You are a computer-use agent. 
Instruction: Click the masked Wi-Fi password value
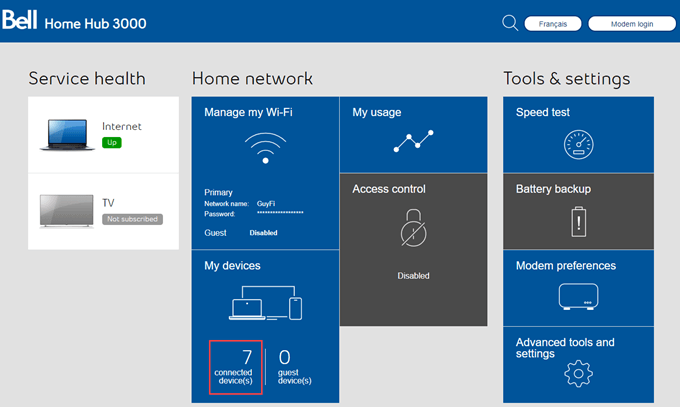point(280,213)
